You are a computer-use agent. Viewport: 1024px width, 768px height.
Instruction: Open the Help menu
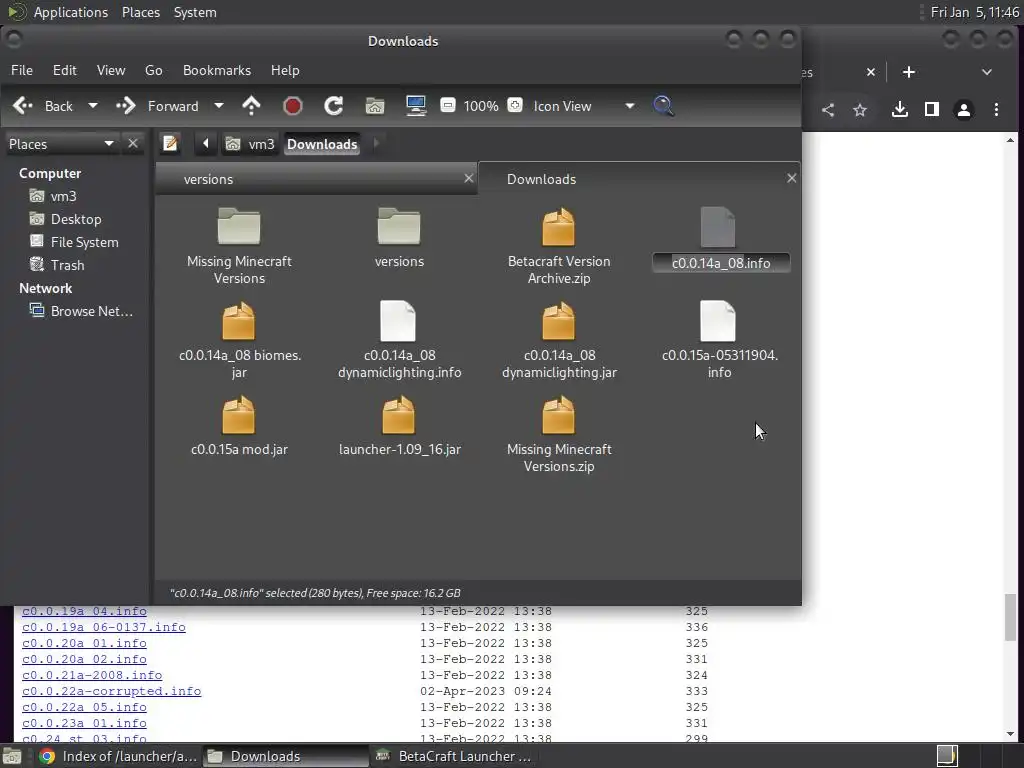pos(285,70)
